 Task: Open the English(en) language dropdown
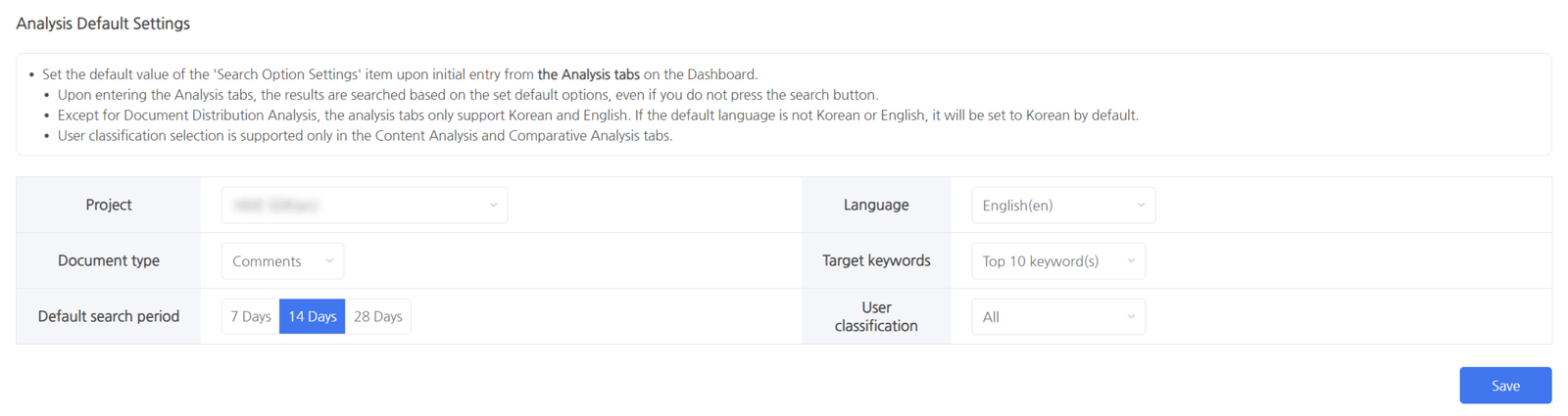coord(1049,206)
